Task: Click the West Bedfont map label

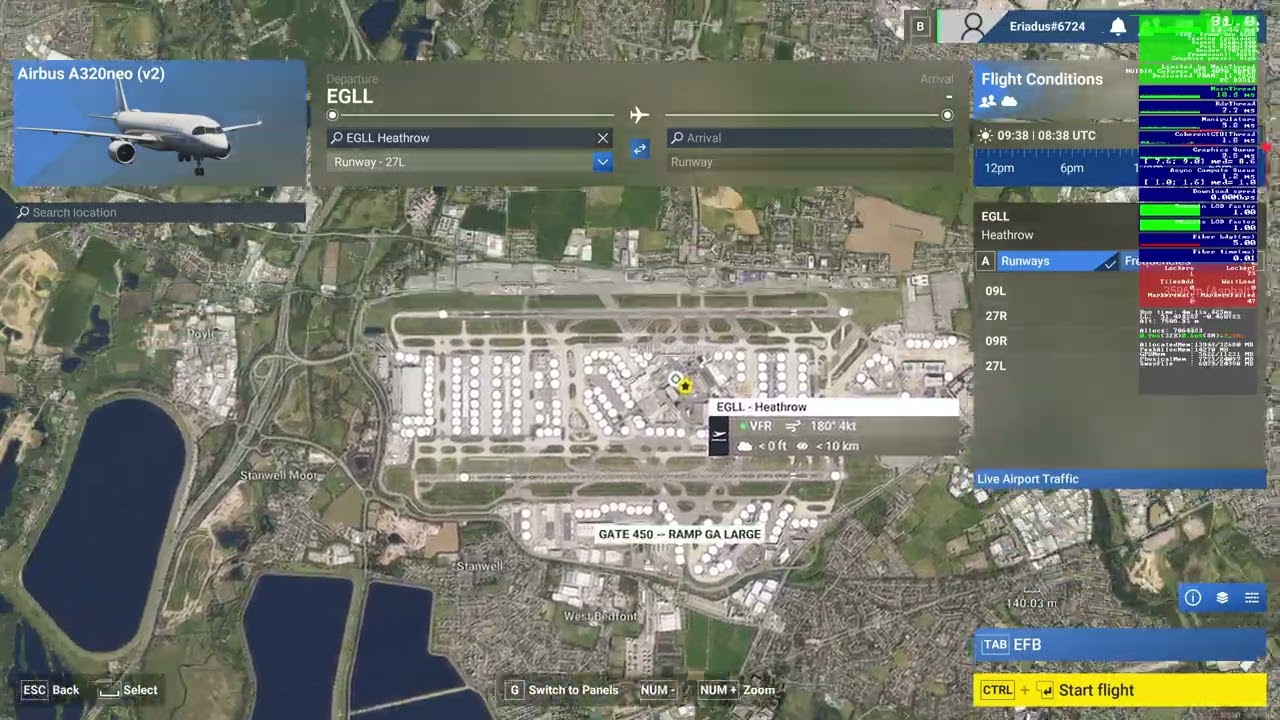Action: click(600, 617)
